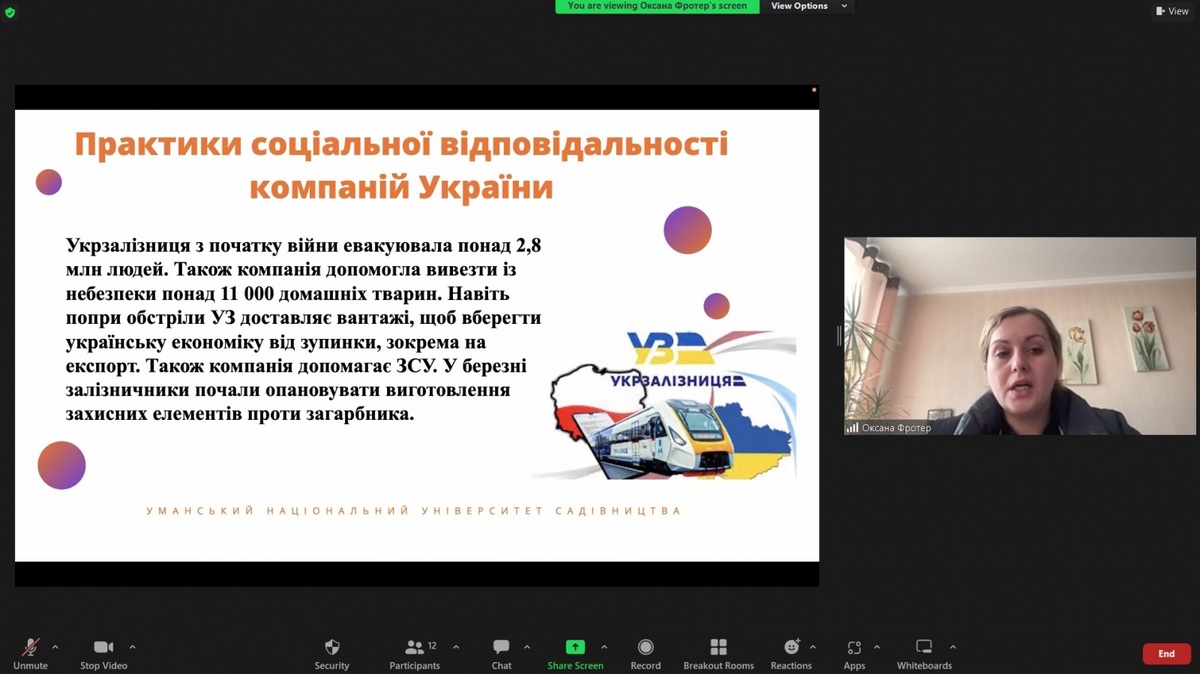The width and height of the screenshot is (1200, 674).
Task: Expand the Apps options arrow
Action: click(x=877, y=647)
